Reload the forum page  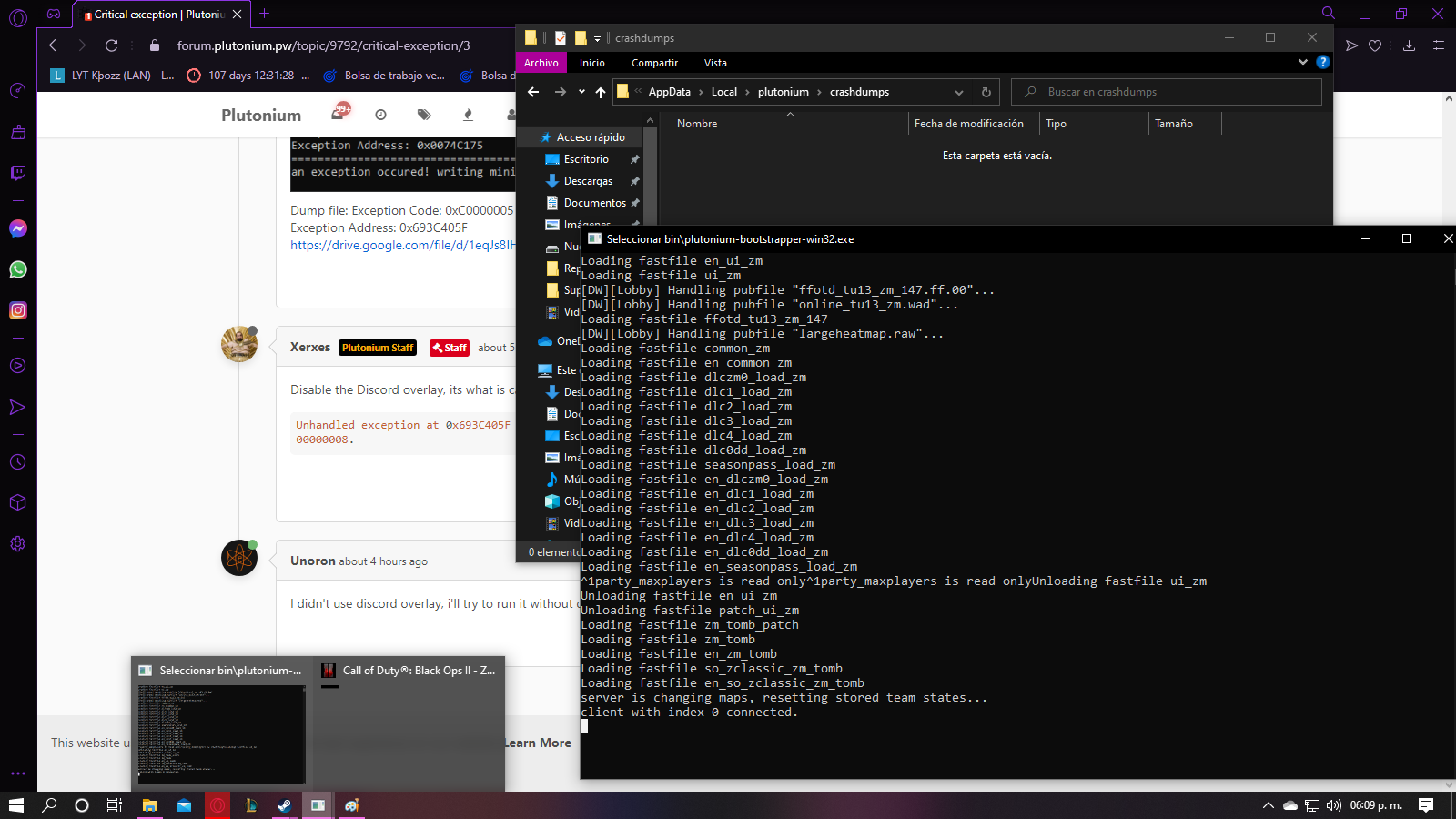click(x=111, y=45)
